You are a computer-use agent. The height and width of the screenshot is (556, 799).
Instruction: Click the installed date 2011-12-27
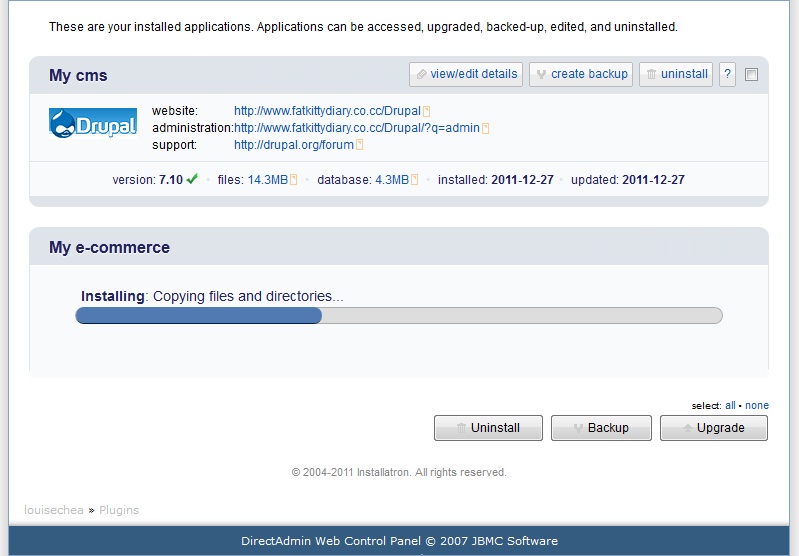tap(522, 180)
